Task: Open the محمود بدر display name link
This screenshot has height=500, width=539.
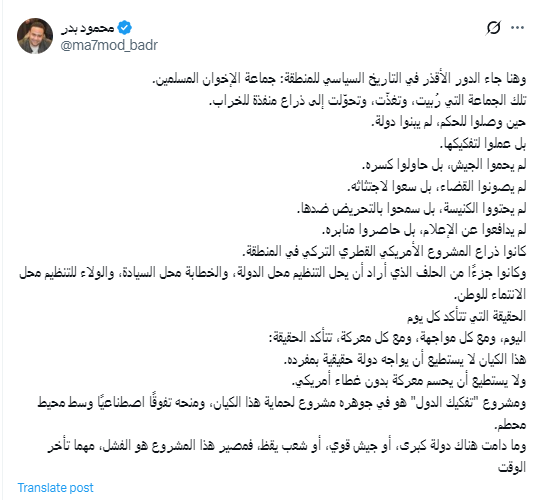Action: point(88,28)
